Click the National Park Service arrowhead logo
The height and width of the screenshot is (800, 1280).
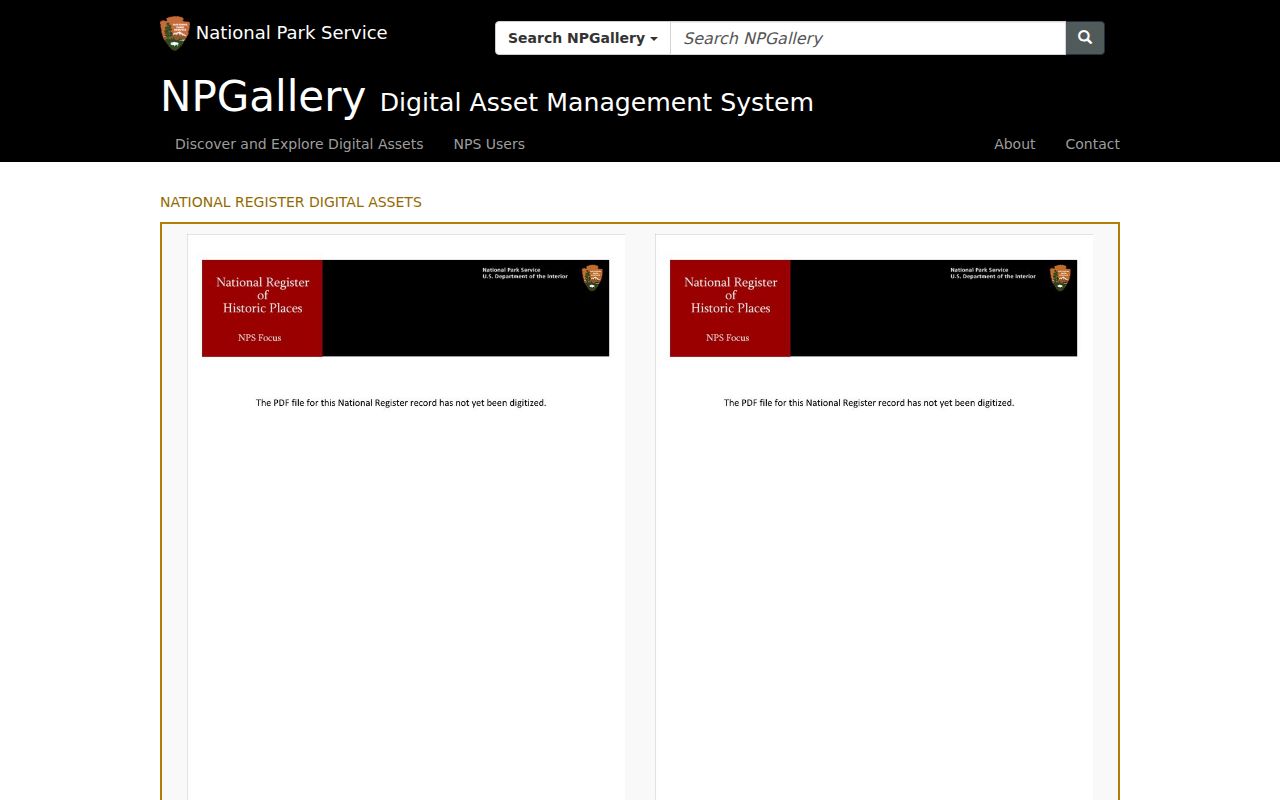pyautogui.click(x=175, y=33)
